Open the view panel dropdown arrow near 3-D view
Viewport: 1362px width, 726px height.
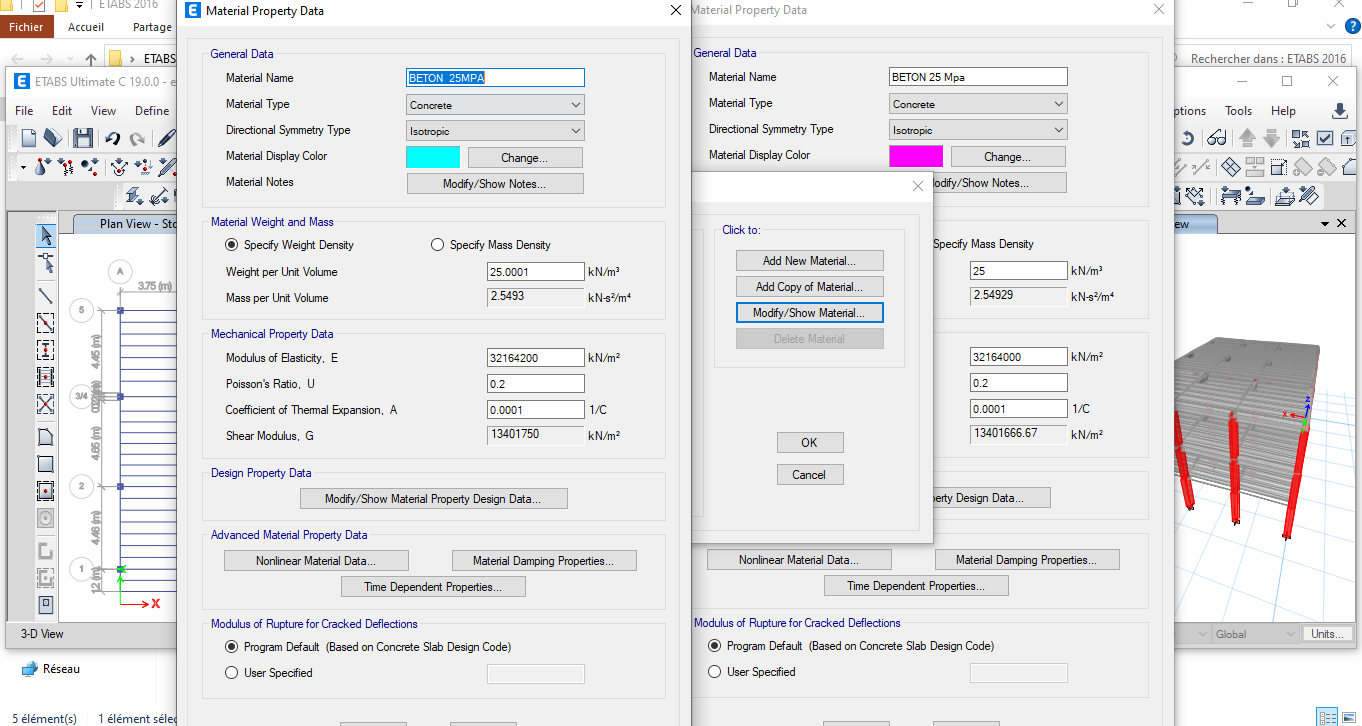point(1326,224)
